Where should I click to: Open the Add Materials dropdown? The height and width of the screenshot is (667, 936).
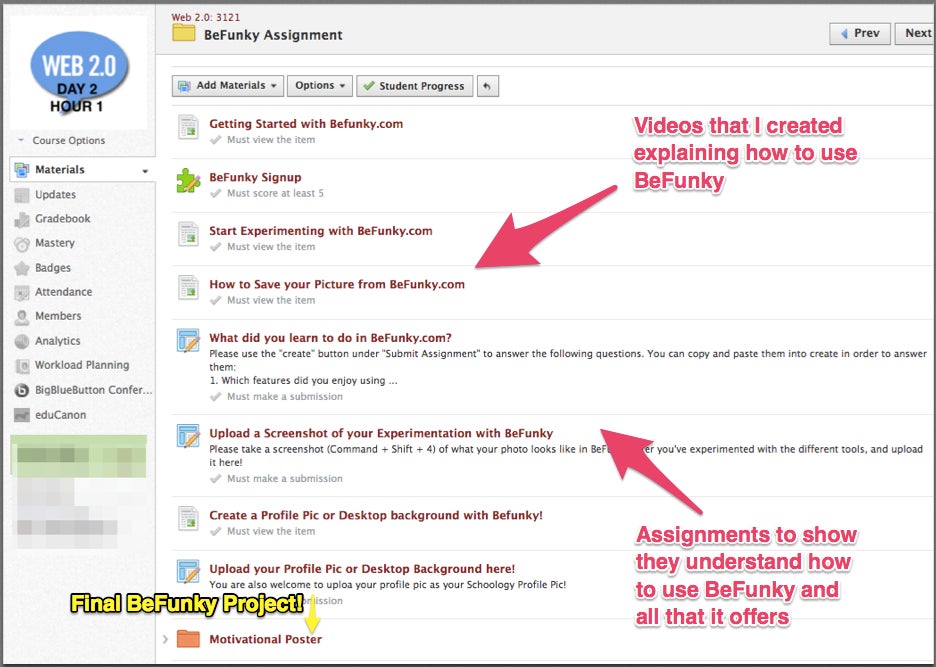(228, 86)
